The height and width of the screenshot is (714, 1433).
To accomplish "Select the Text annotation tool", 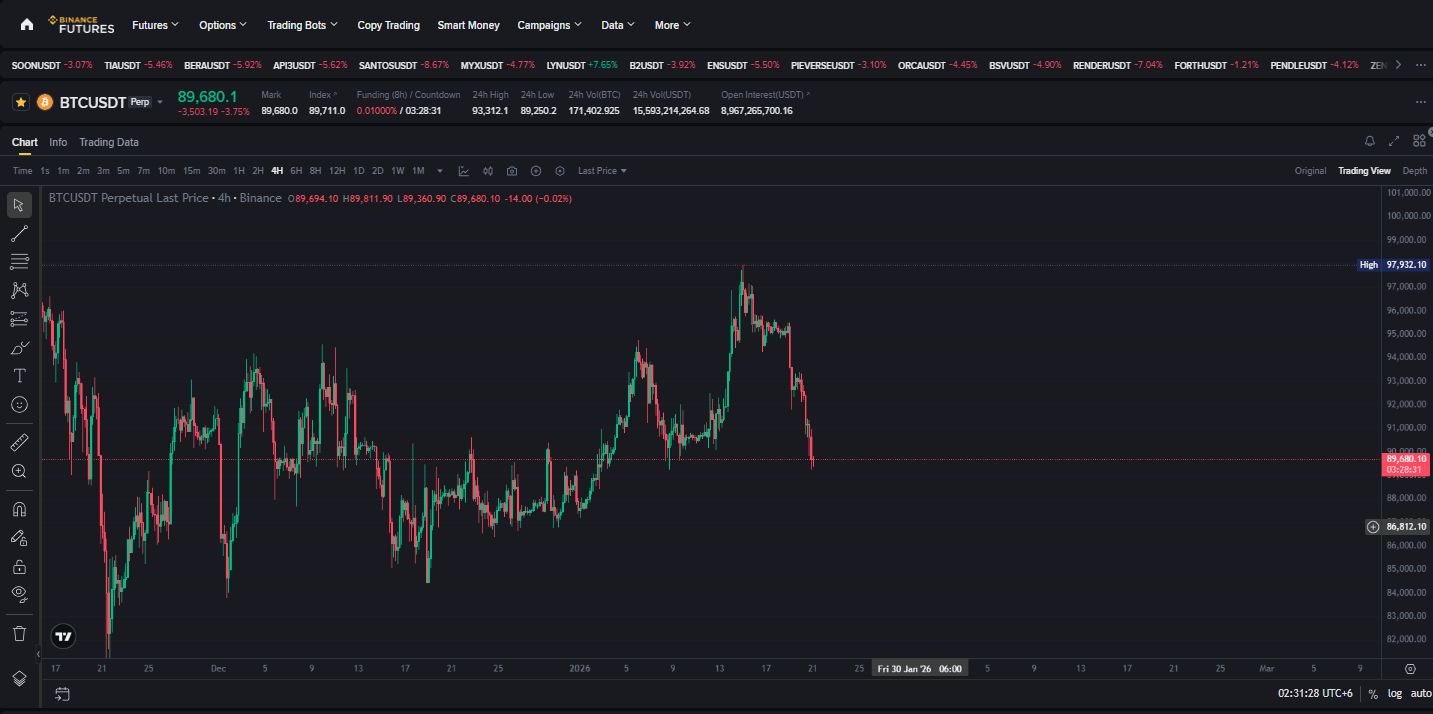I will pyautogui.click(x=19, y=375).
